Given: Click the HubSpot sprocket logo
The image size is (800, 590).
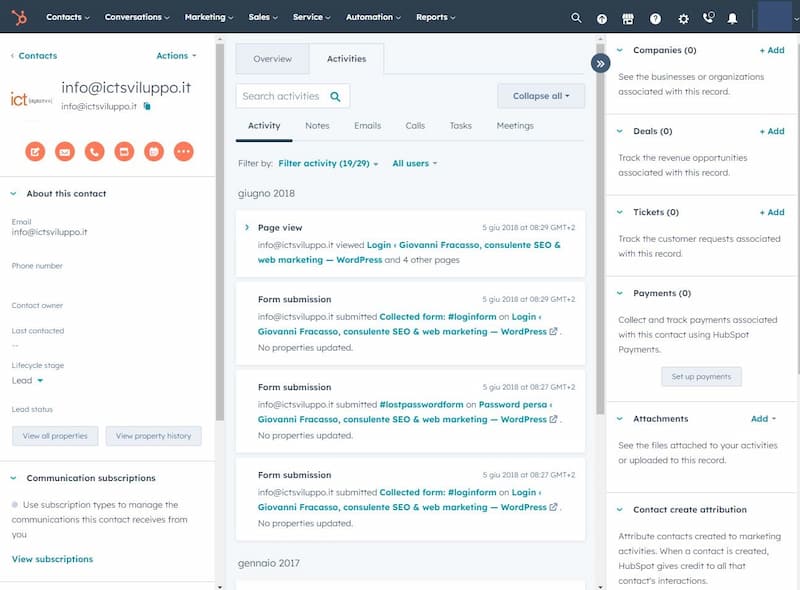Looking at the screenshot, I should pos(19,17).
